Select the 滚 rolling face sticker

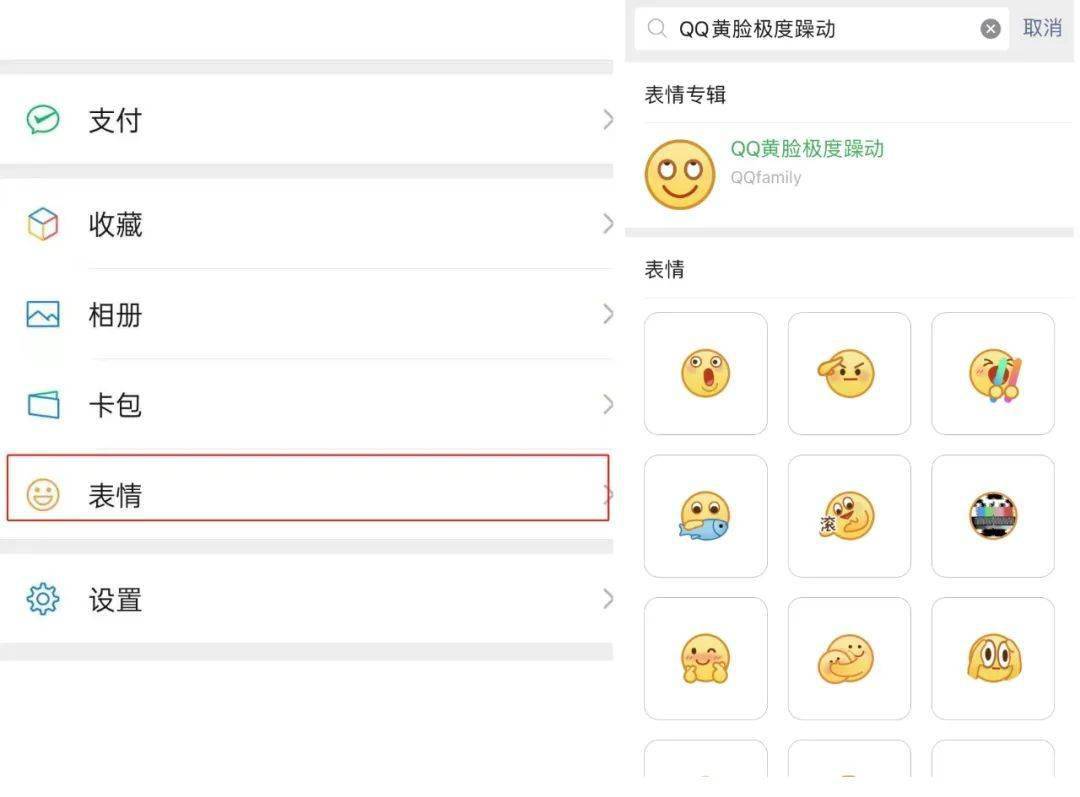[x=849, y=516]
